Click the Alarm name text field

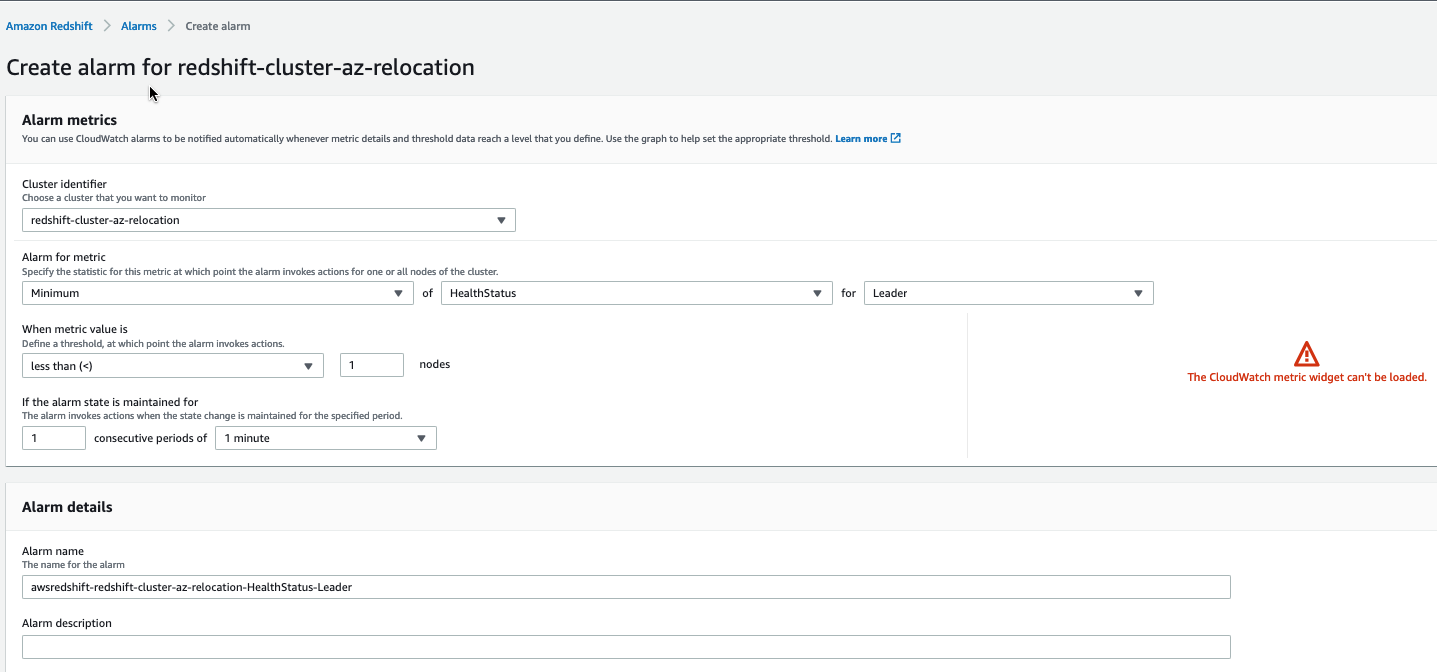(x=626, y=587)
